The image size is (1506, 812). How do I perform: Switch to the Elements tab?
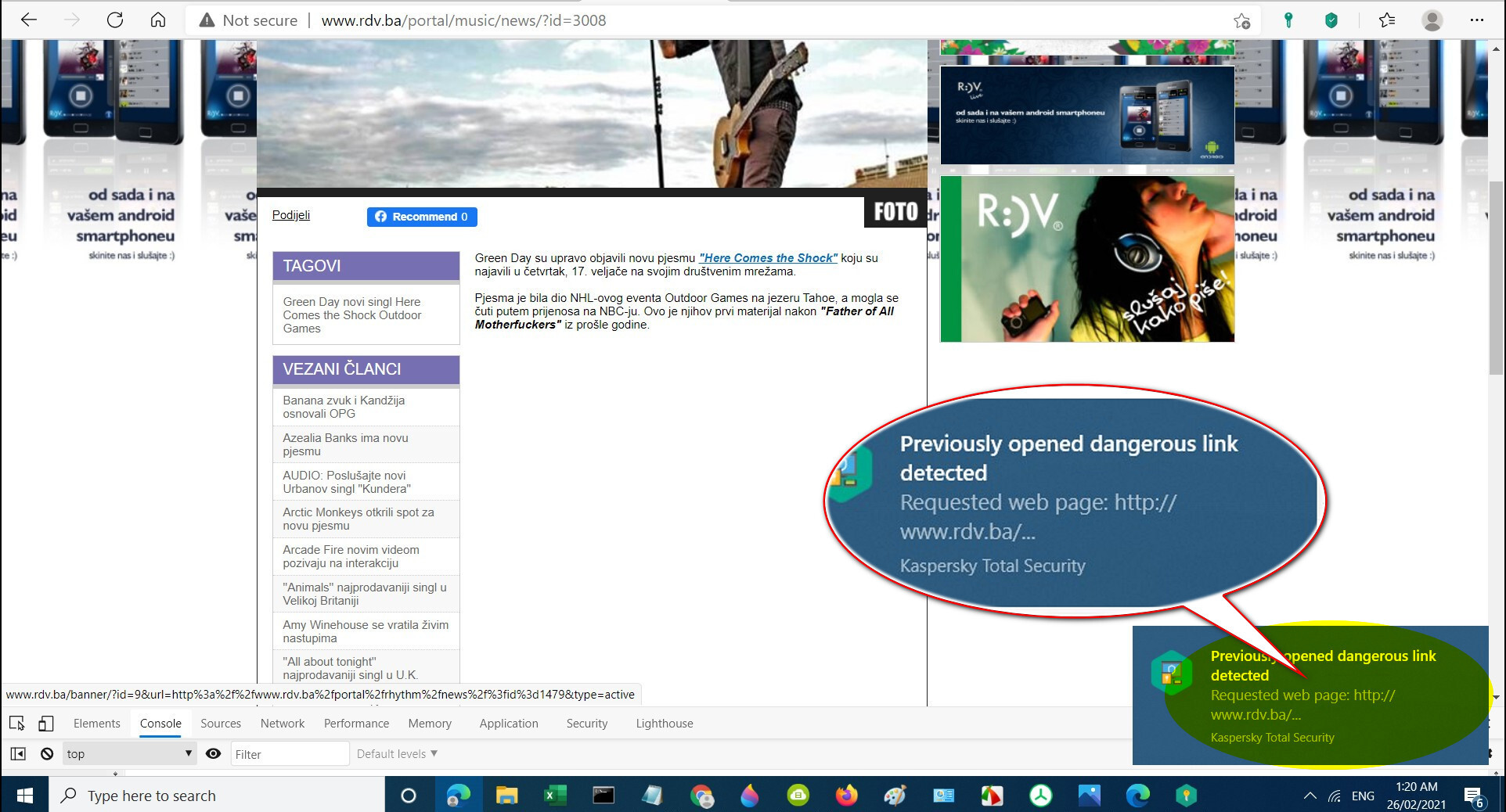pos(97,724)
